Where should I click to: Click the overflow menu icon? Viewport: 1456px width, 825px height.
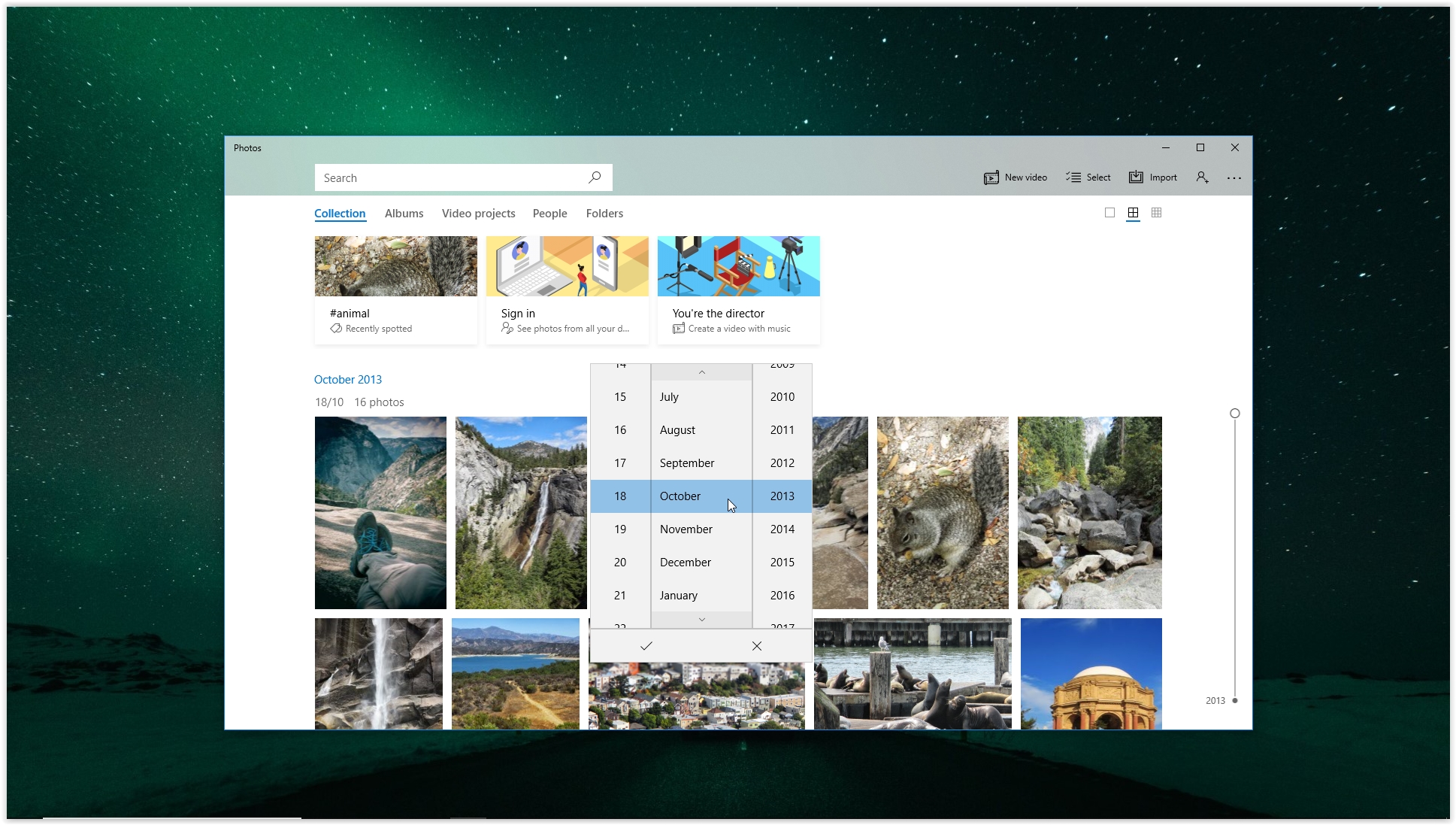pyautogui.click(x=1234, y=178)
